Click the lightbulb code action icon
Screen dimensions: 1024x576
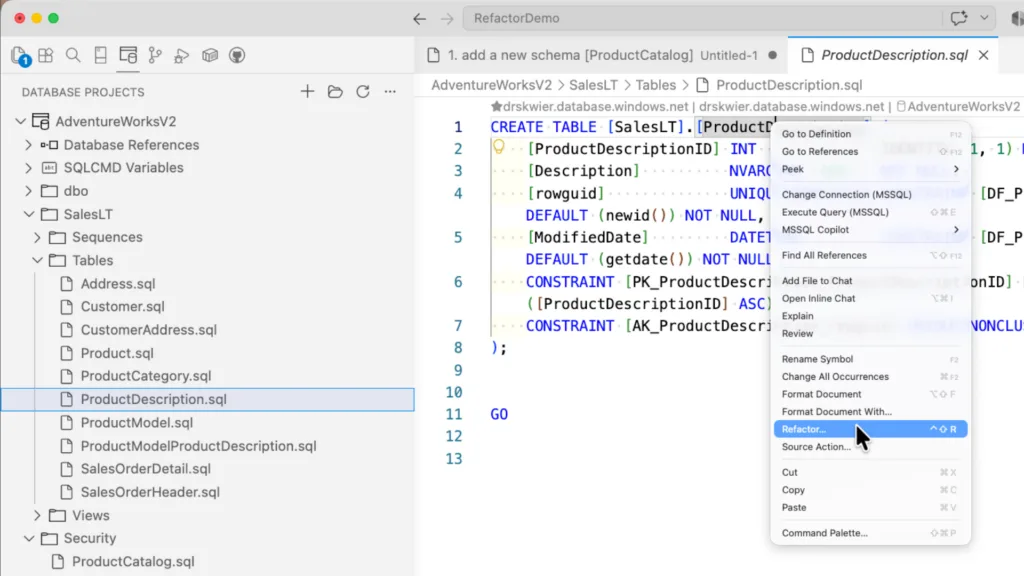coord(499,147)
